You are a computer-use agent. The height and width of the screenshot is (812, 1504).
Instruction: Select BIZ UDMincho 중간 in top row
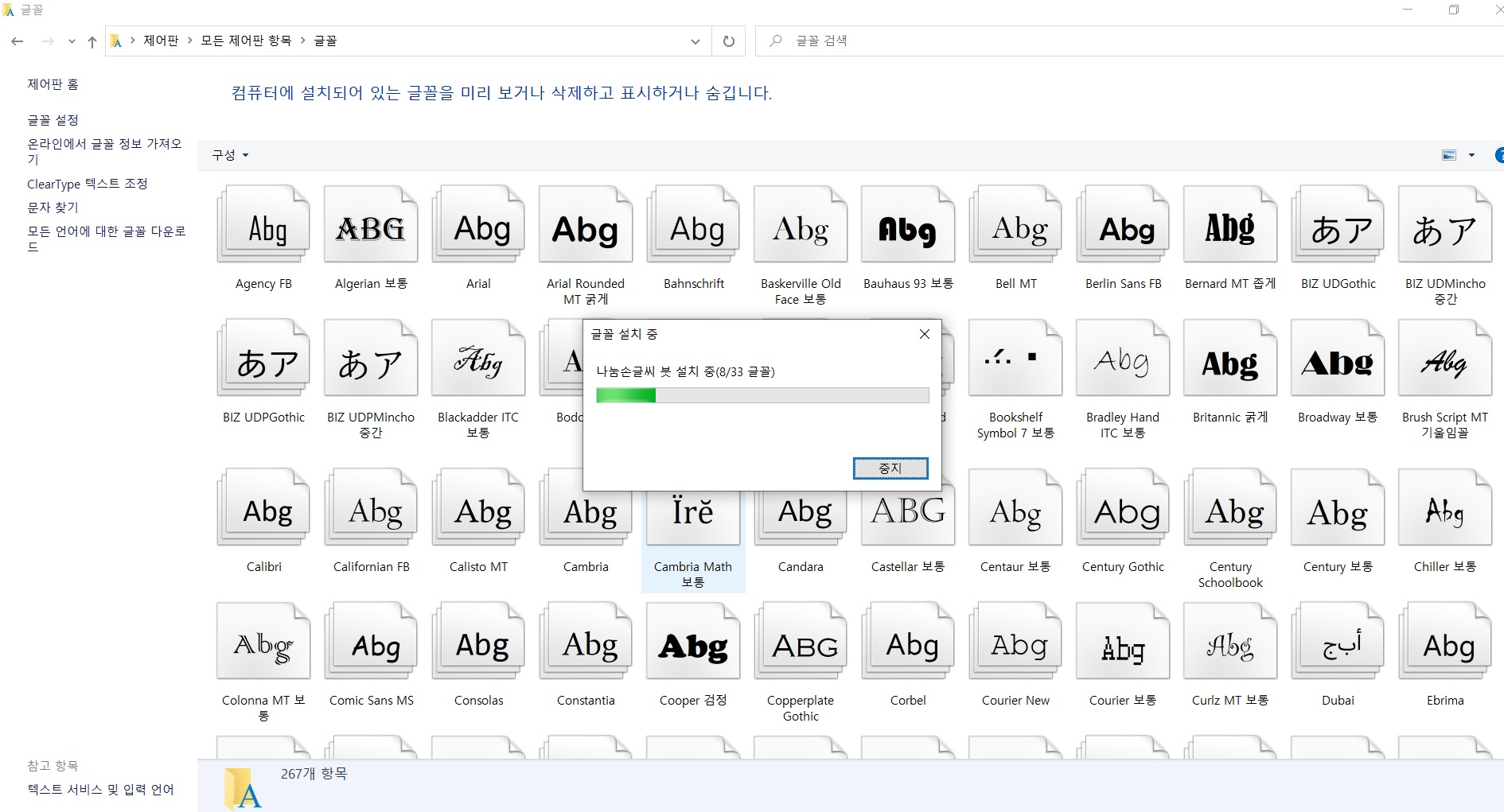coord(1445,224)
